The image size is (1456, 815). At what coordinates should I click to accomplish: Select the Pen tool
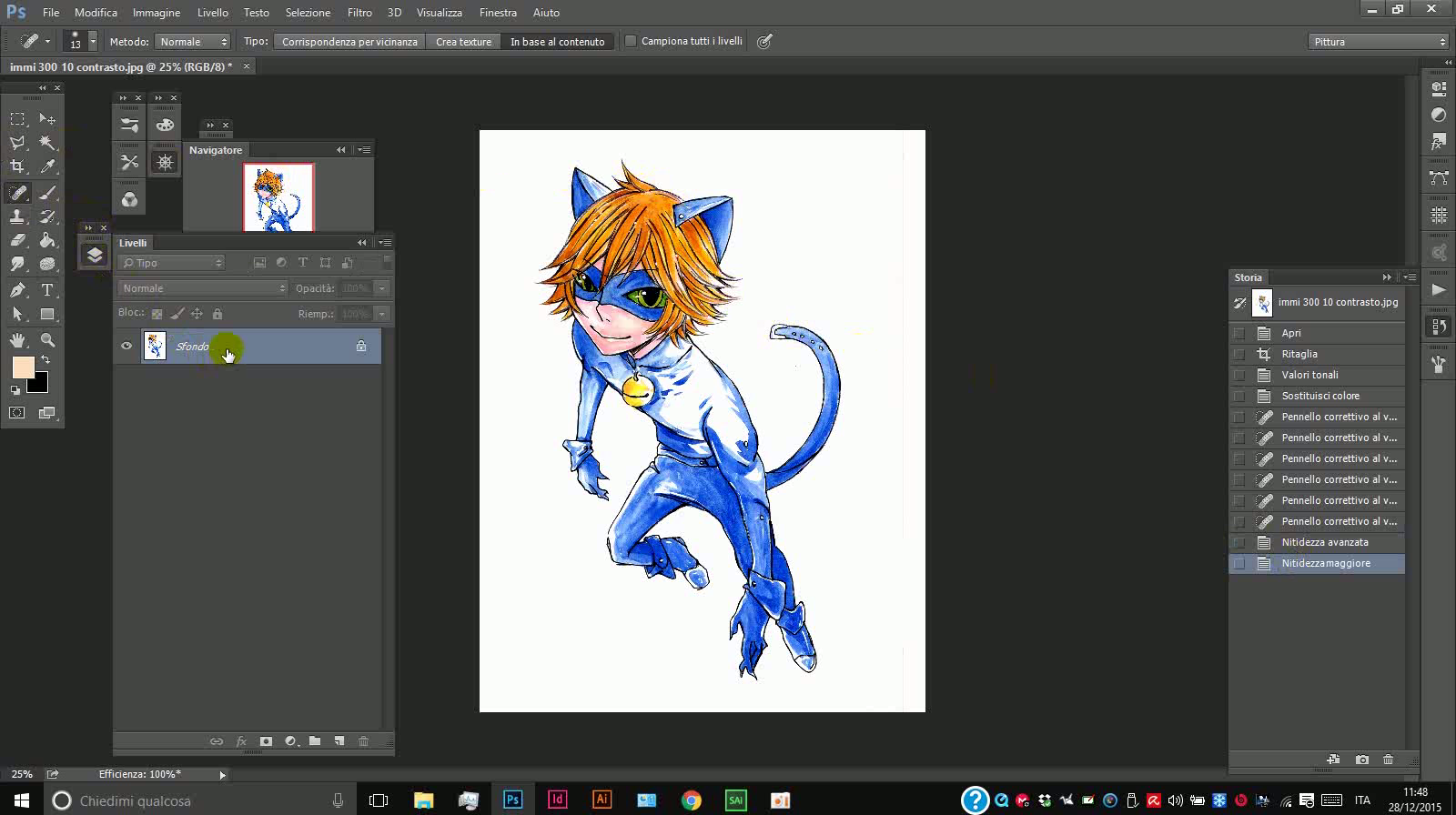coord(17,290)
